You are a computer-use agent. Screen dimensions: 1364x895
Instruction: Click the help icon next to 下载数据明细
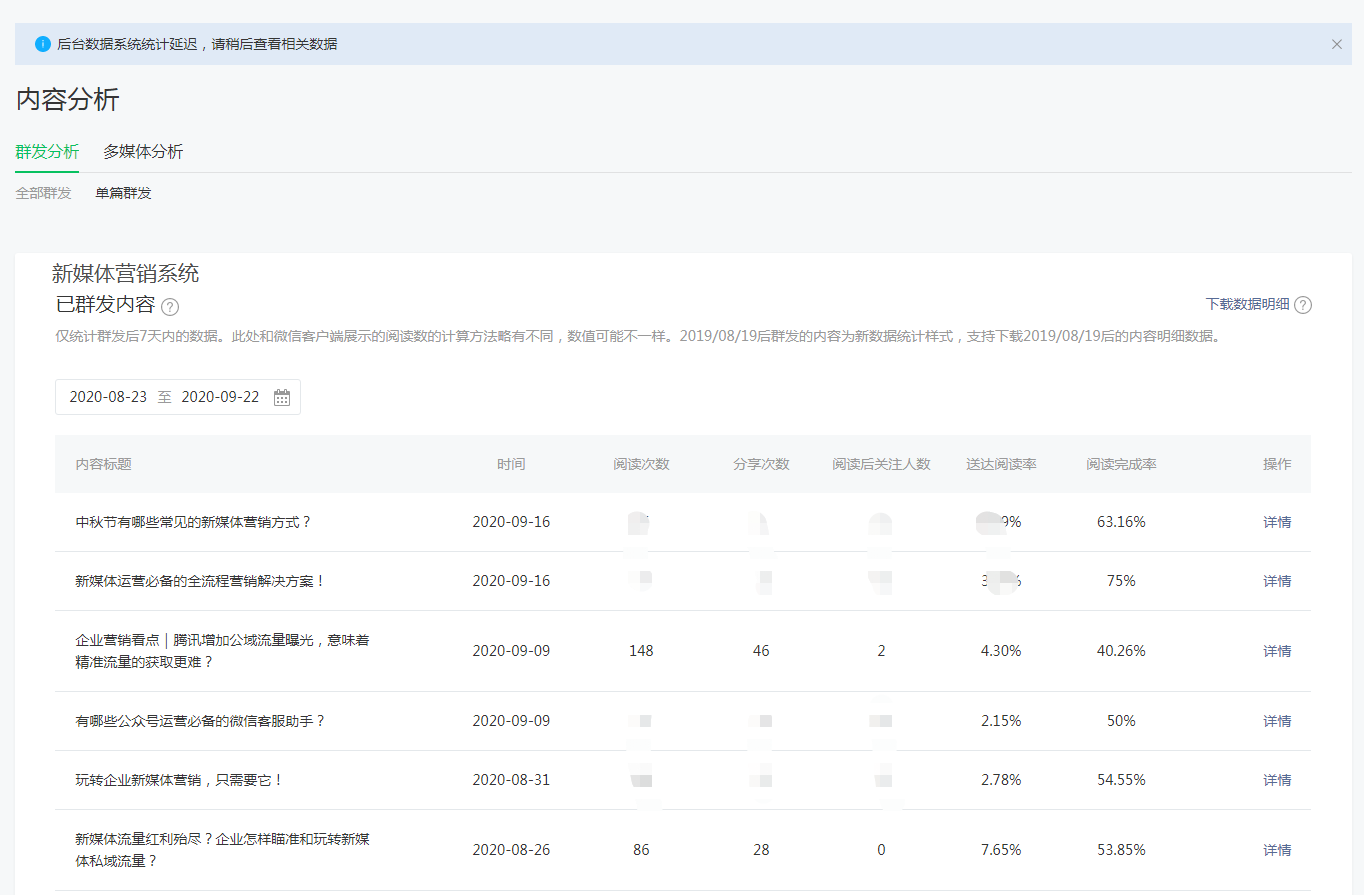pos(1303,305)
